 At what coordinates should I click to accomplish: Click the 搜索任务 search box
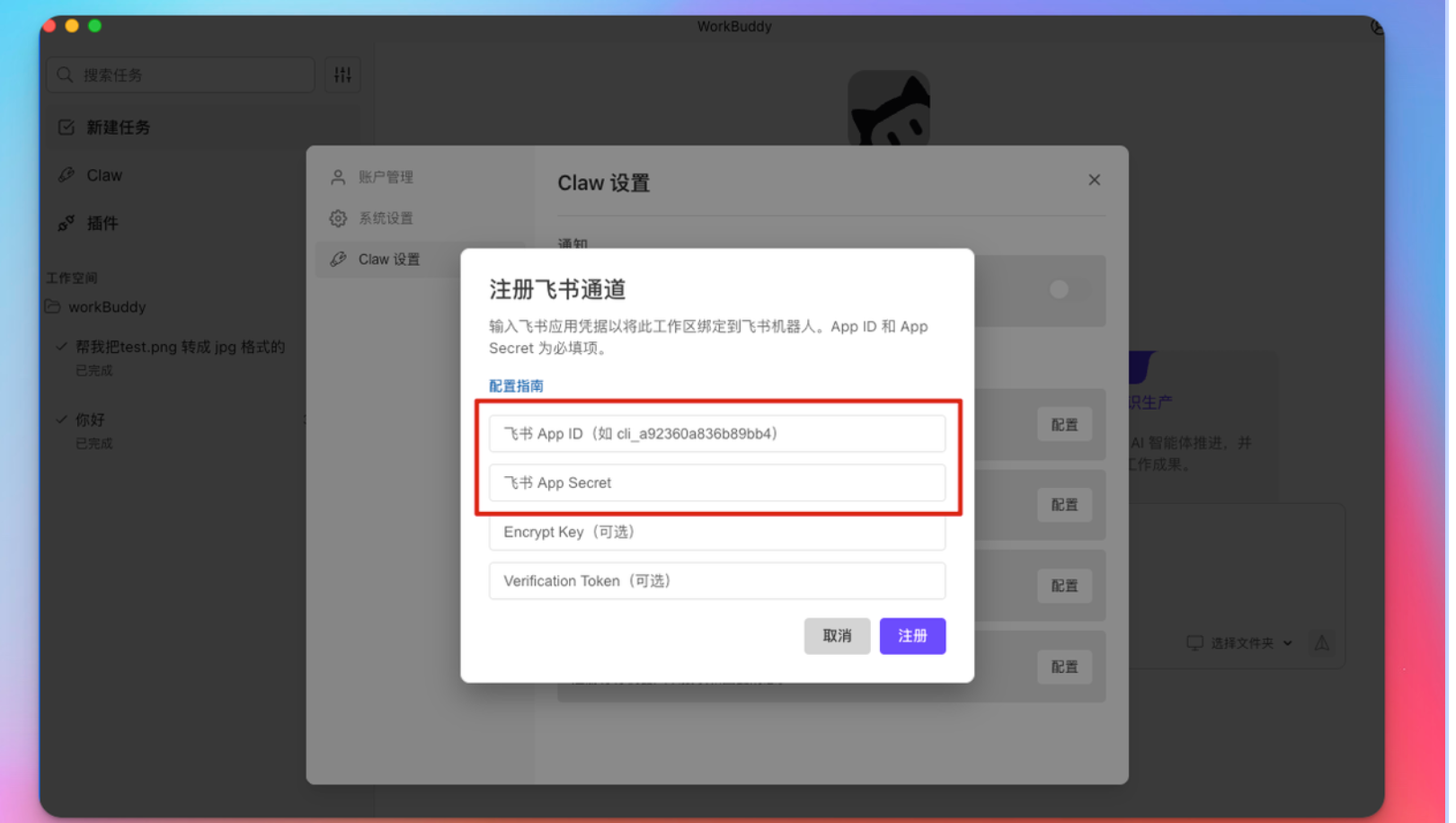coord(182,75)
